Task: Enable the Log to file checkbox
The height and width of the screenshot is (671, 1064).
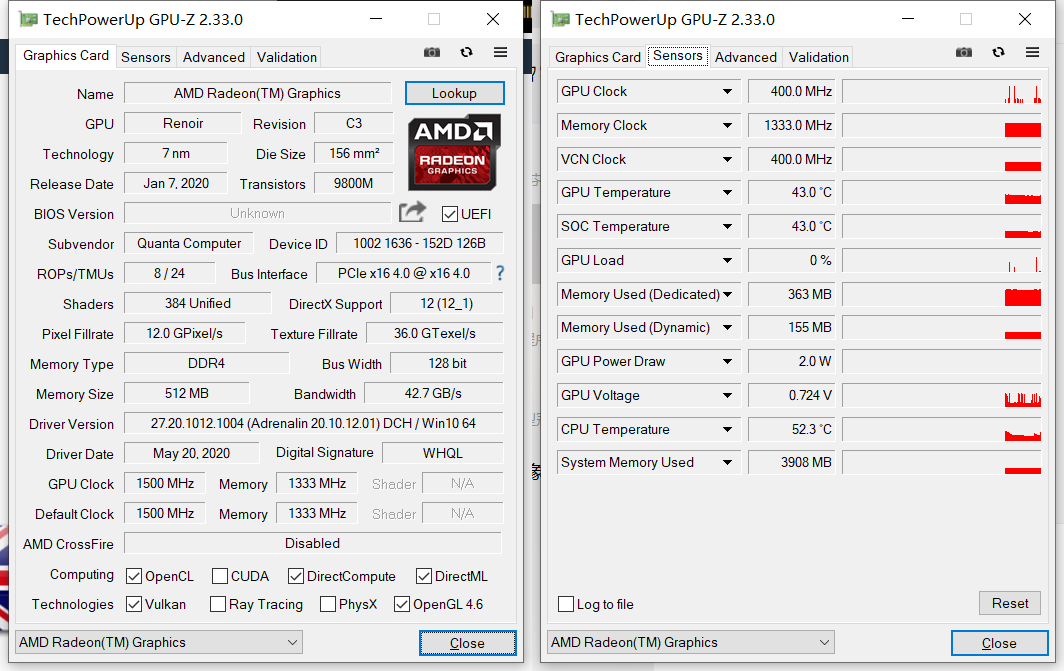Action: coord(566,604)
